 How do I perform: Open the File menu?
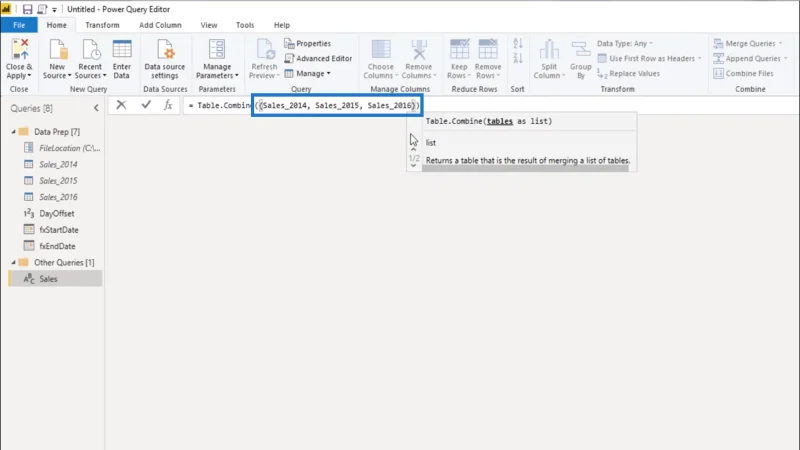(19, 25)
